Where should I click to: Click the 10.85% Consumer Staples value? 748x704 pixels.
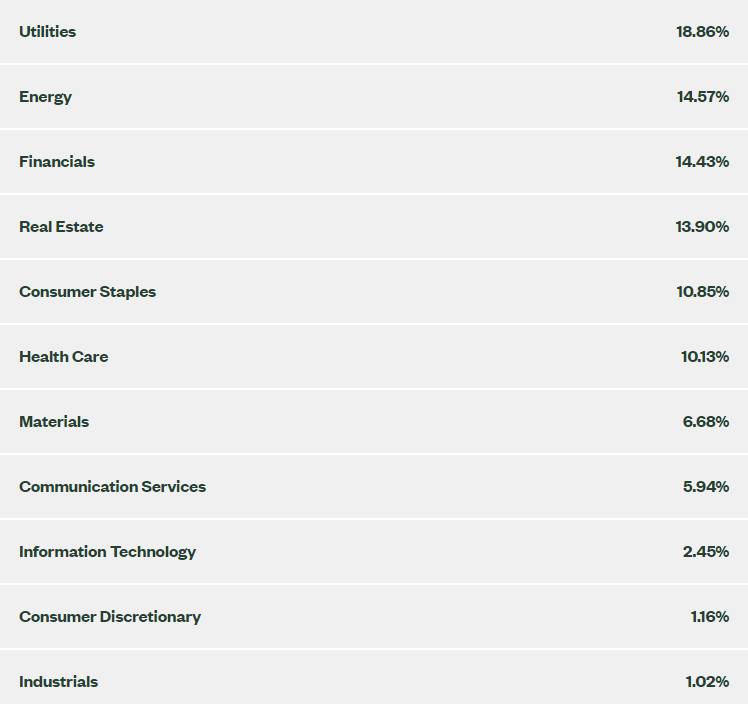(703, 291)
